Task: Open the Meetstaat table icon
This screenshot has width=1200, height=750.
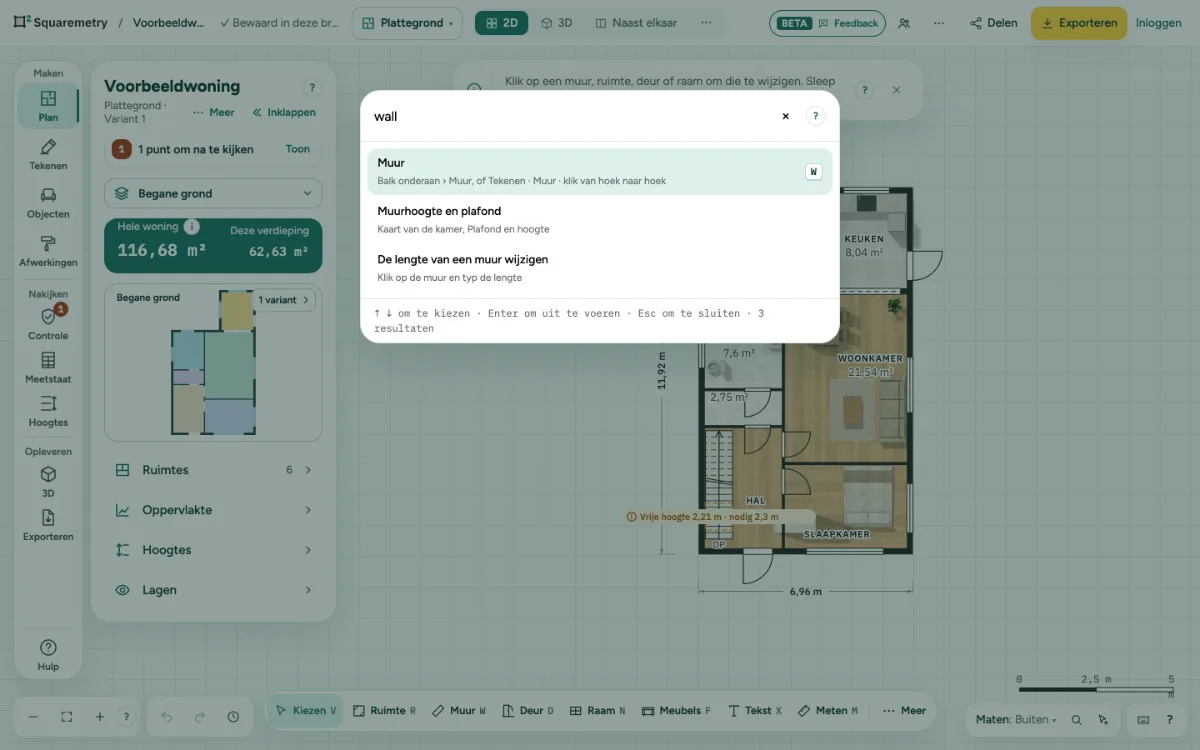Action: (48, 368)
